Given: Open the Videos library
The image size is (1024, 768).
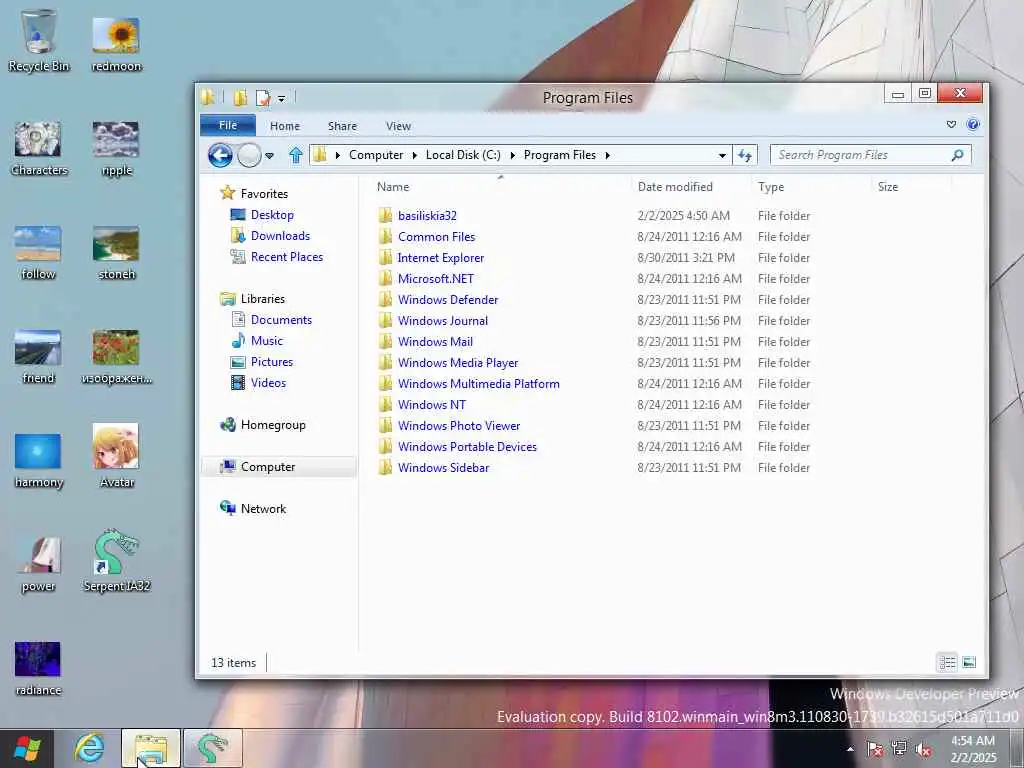Looking at the screenshot, I should tap(268, 383).
